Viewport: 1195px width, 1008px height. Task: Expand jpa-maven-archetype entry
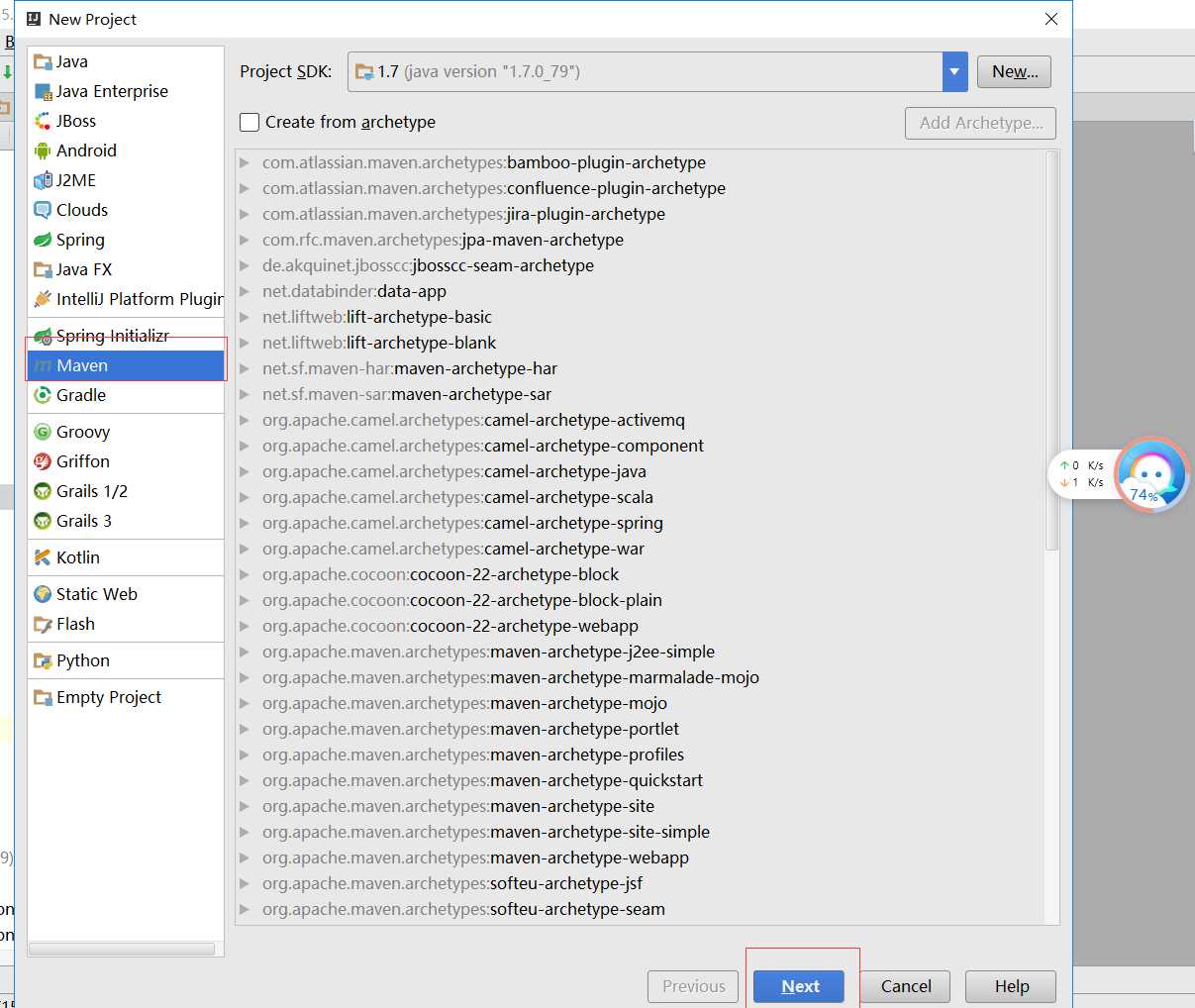pyautogui.click(x=245, y=240)
